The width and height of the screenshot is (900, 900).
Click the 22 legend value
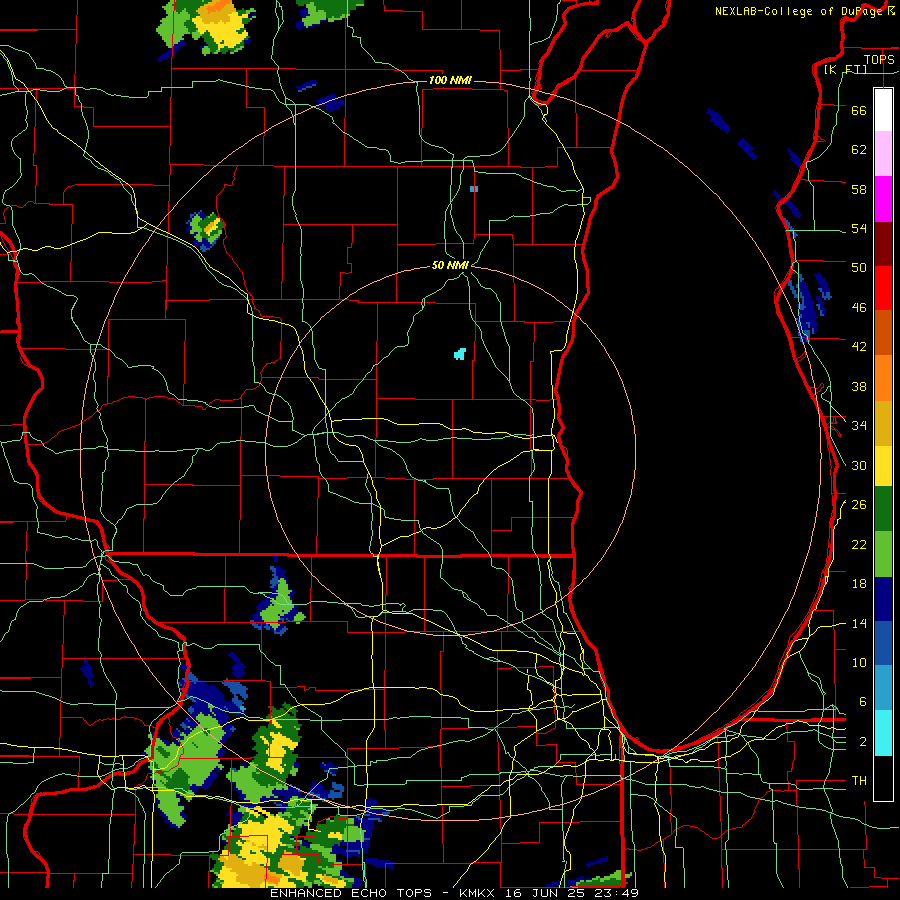pos(859,544)
